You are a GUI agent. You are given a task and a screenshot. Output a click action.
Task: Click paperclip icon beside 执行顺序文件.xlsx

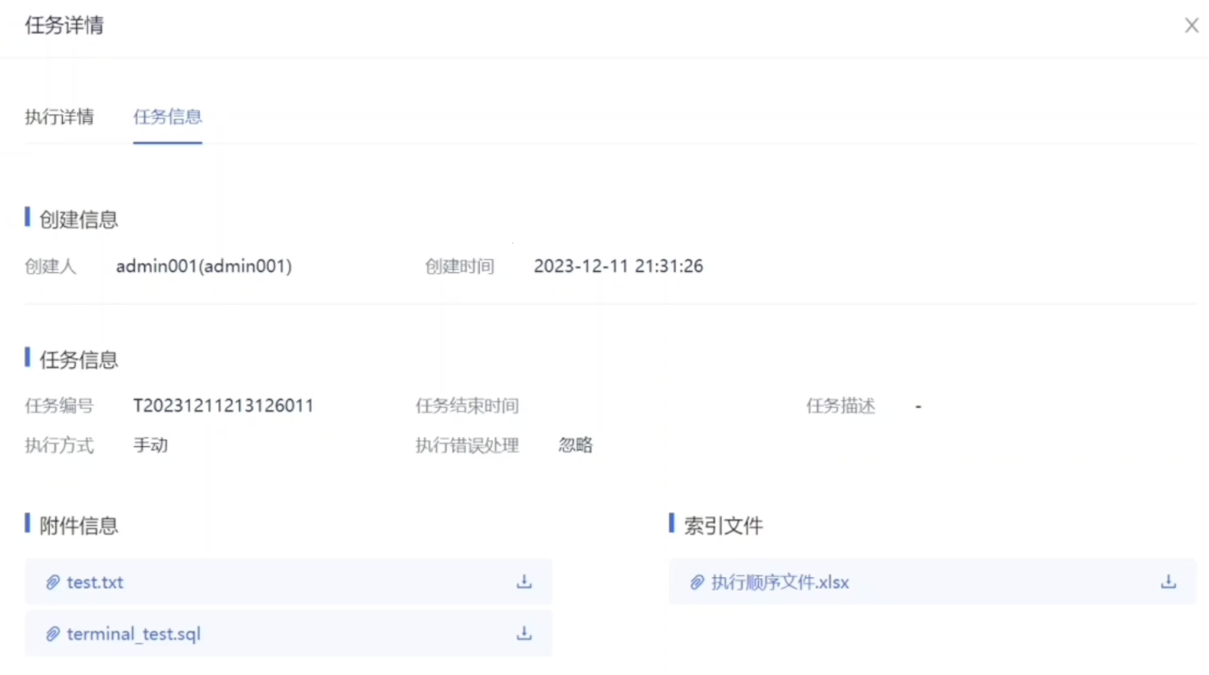click(697, 582)
